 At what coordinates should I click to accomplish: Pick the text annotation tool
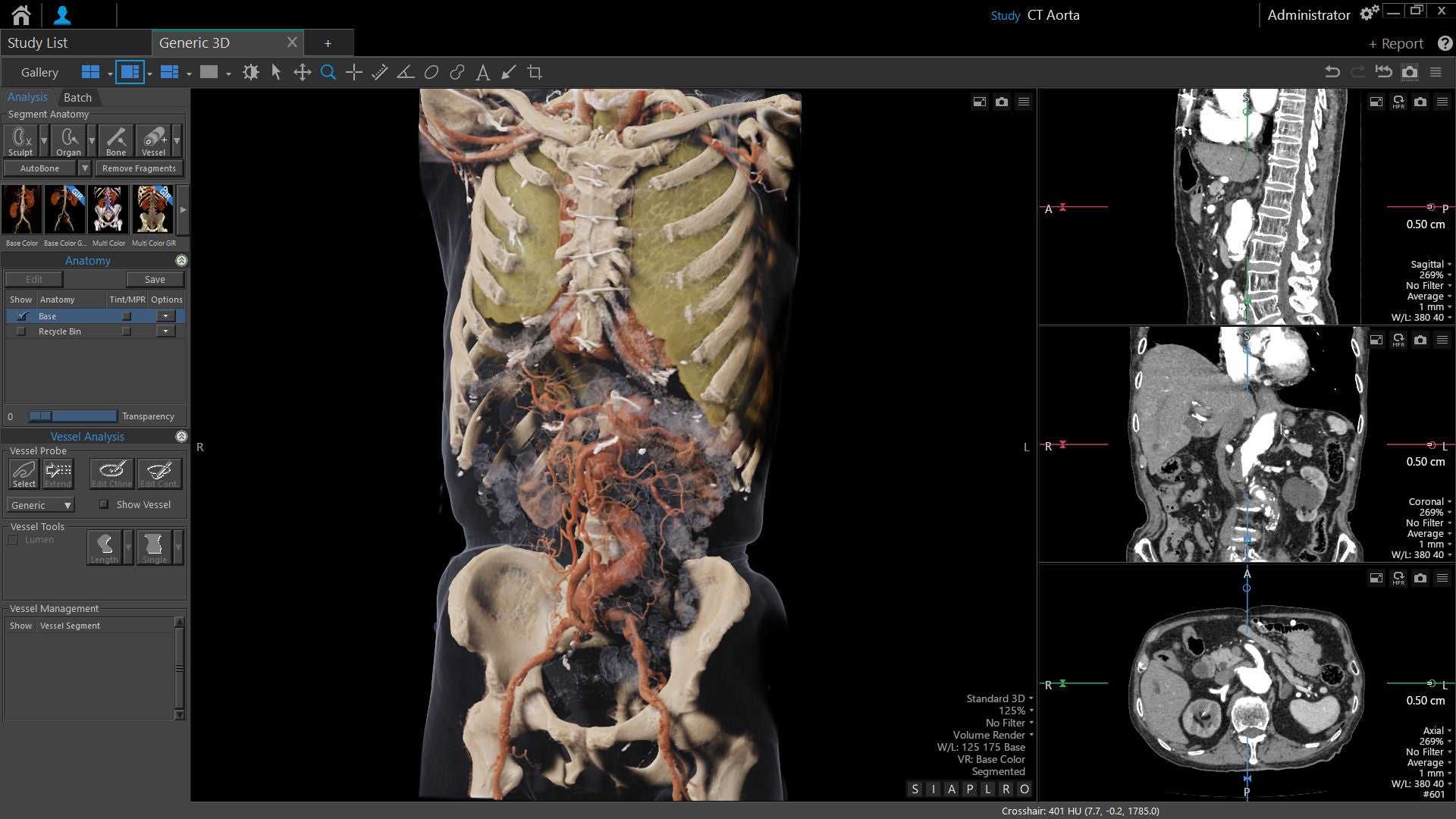(482, 73)
